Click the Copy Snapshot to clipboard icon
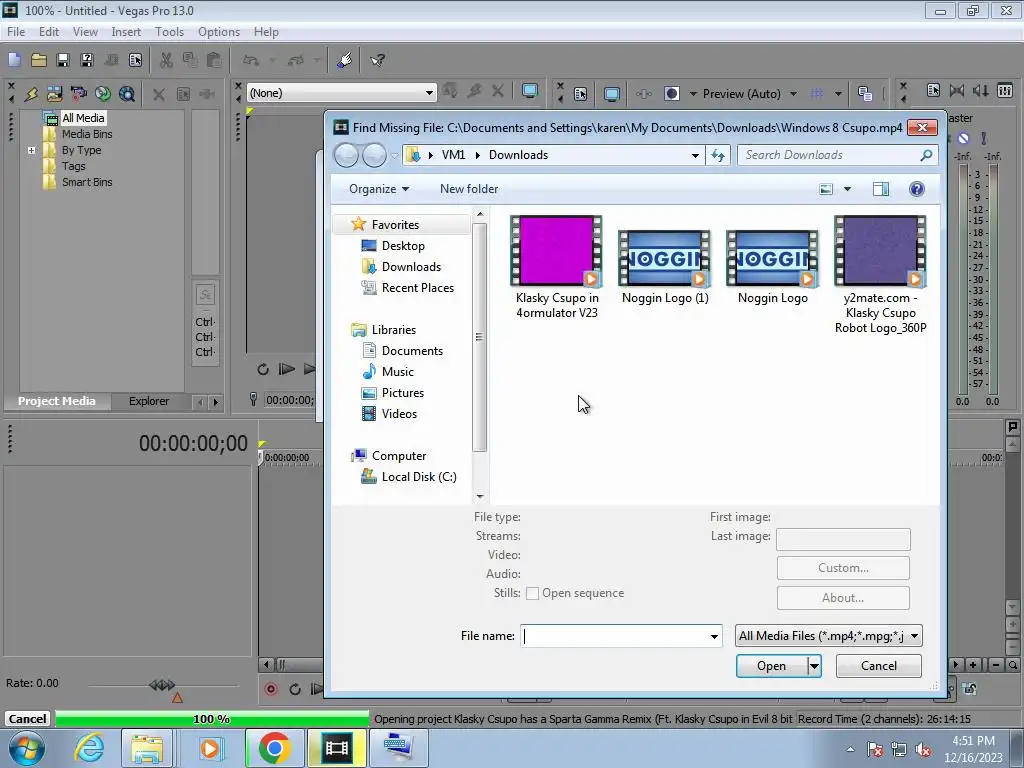Viewport: 1024px width, 768px height. 865,94
